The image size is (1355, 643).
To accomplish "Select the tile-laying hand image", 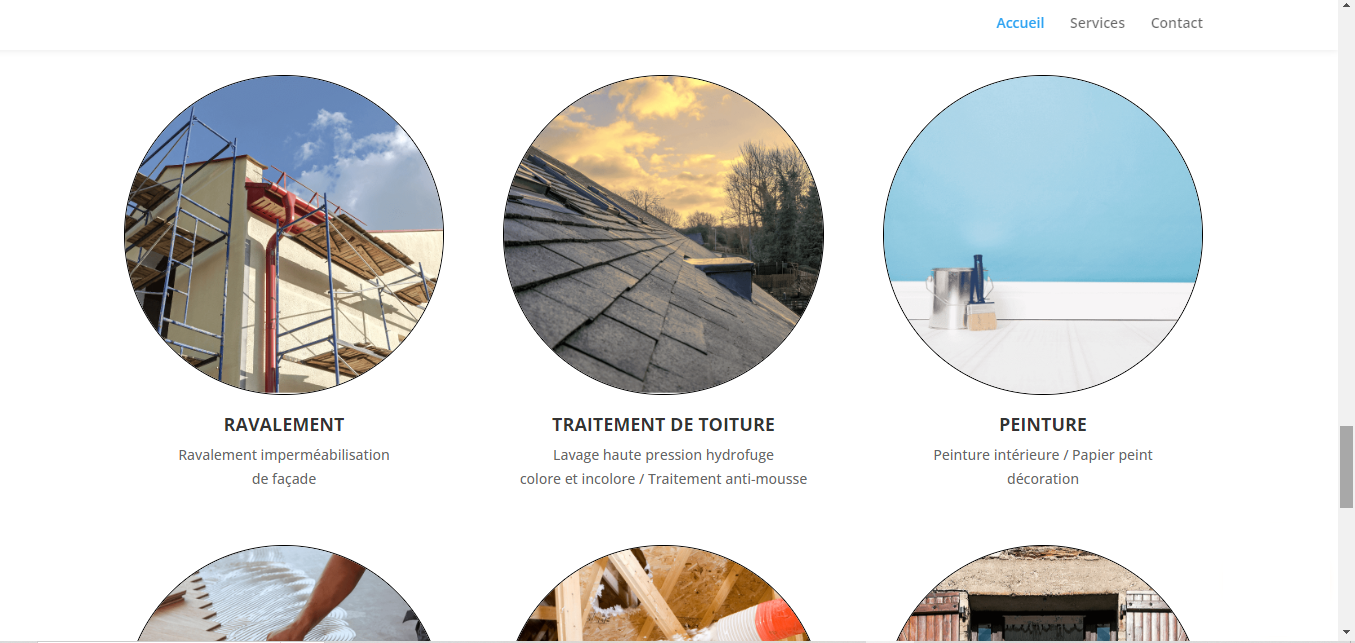I will point(284,593).
